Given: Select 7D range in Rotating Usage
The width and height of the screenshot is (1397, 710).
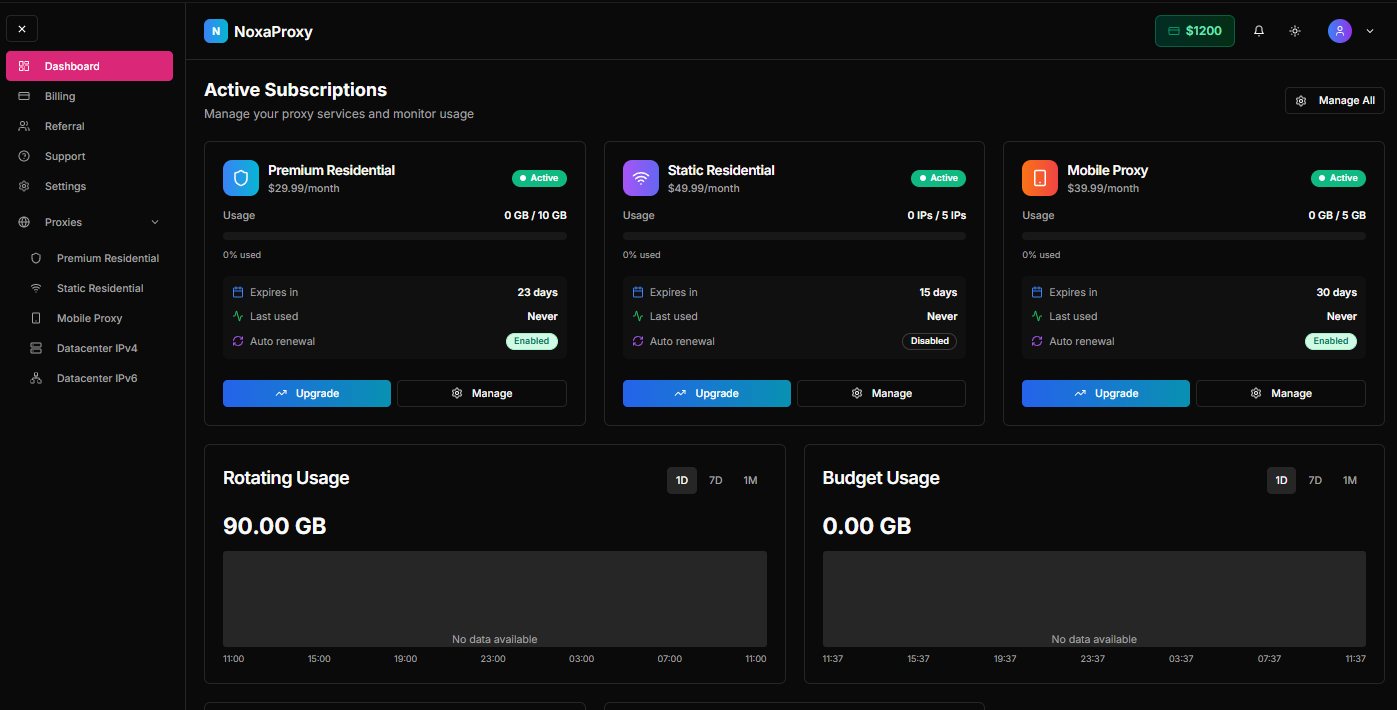Looking at the screenshot, I should [x=716, y=480].
